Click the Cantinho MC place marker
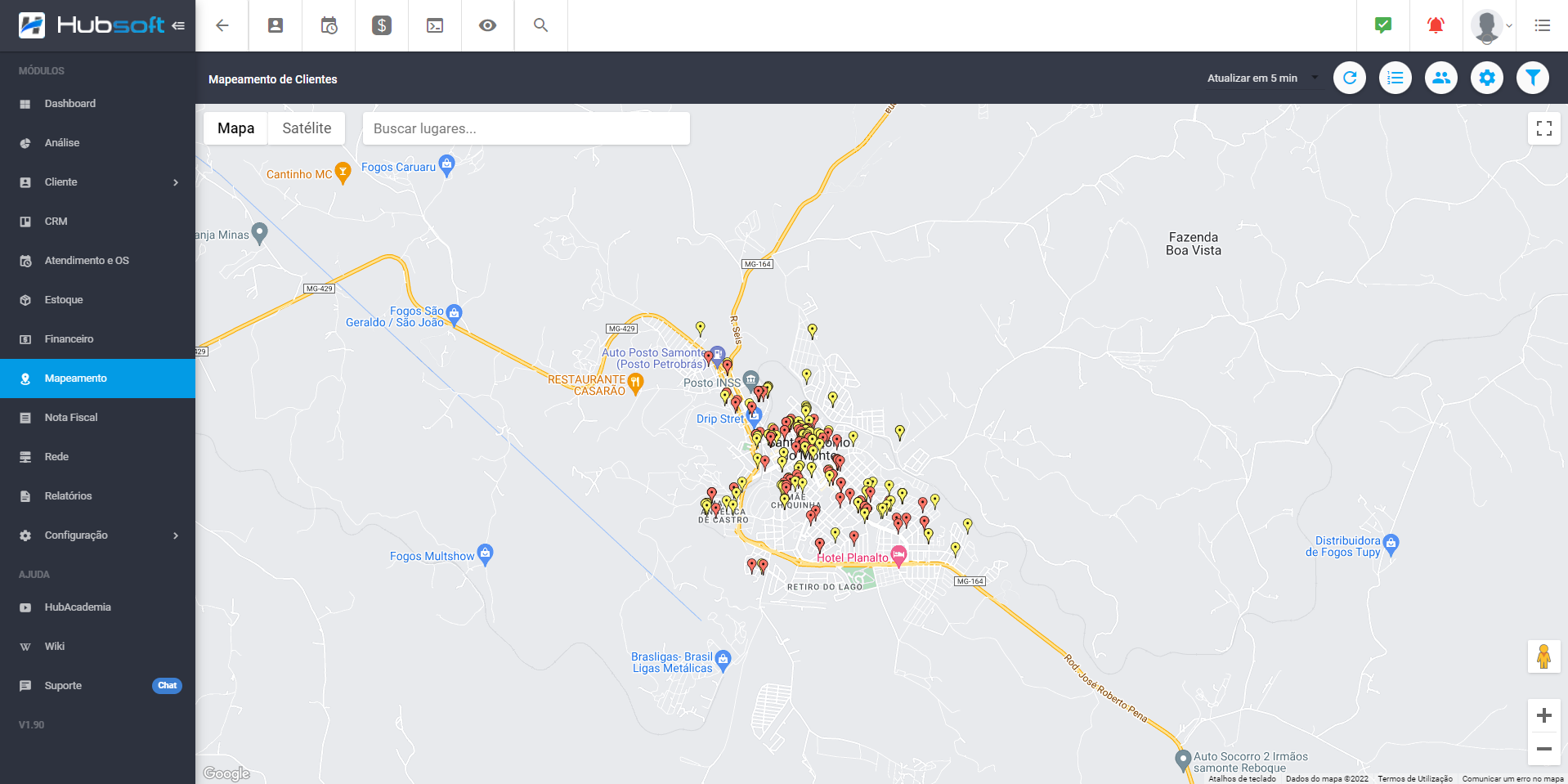 click(x=343, y=172)
